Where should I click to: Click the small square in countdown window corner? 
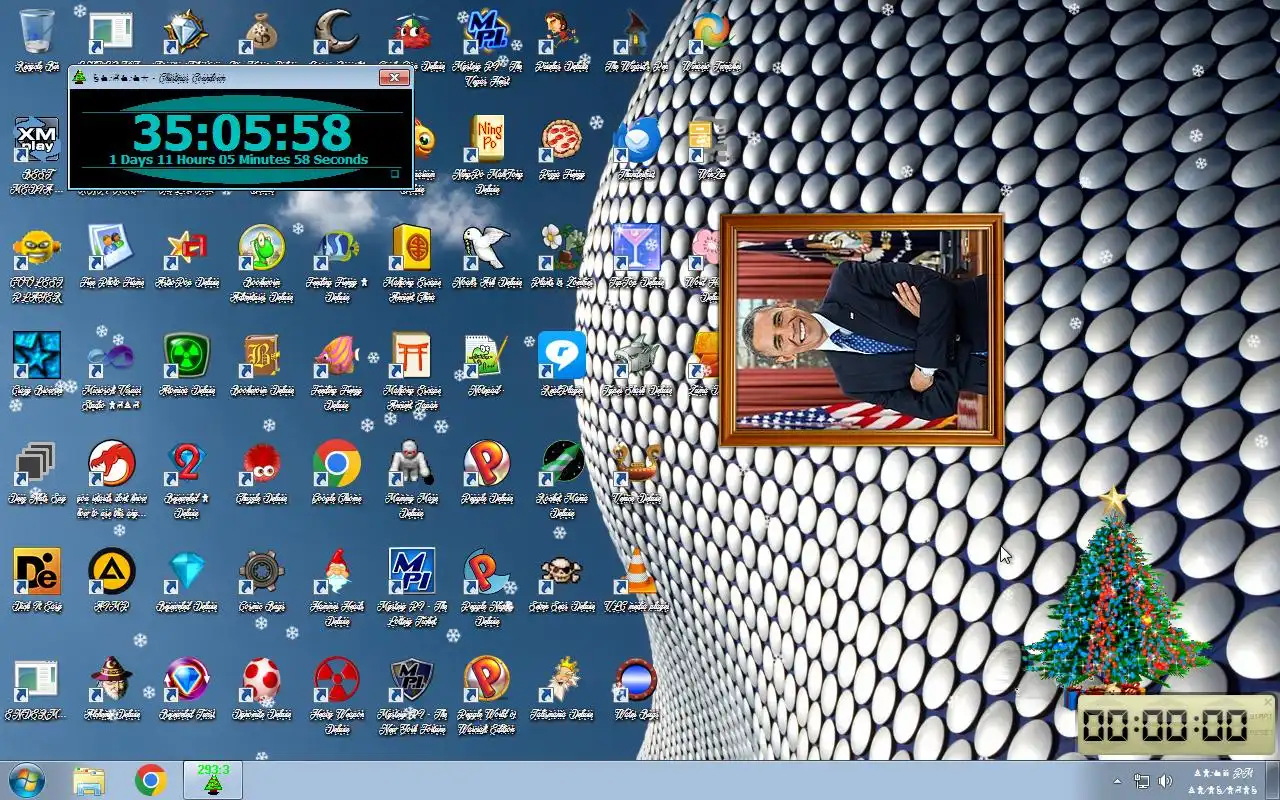395,174
